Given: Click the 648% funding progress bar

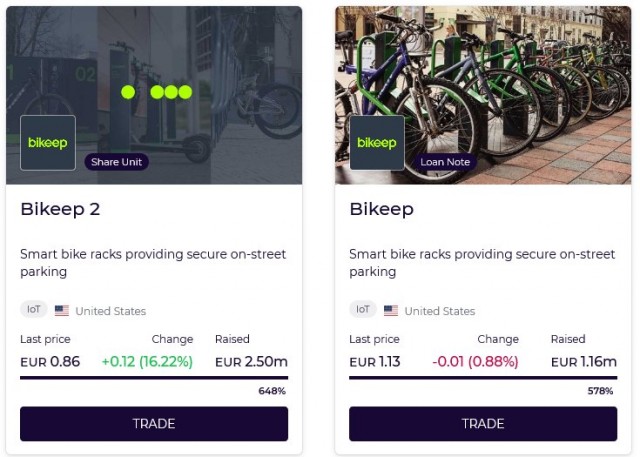Looking at the screenshot, I should pos(154,378).
